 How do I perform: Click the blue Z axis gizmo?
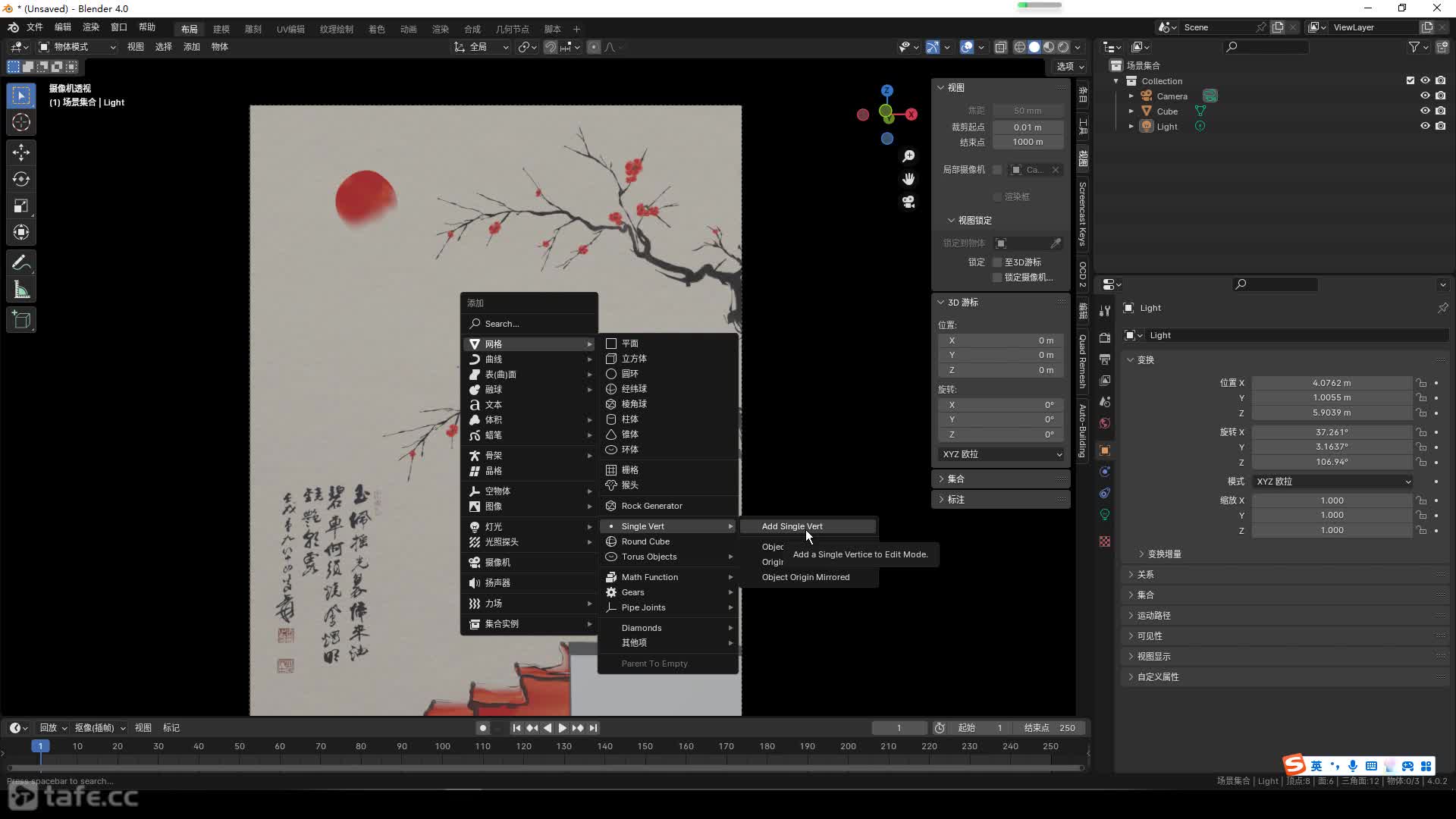[x=886, y=90]
